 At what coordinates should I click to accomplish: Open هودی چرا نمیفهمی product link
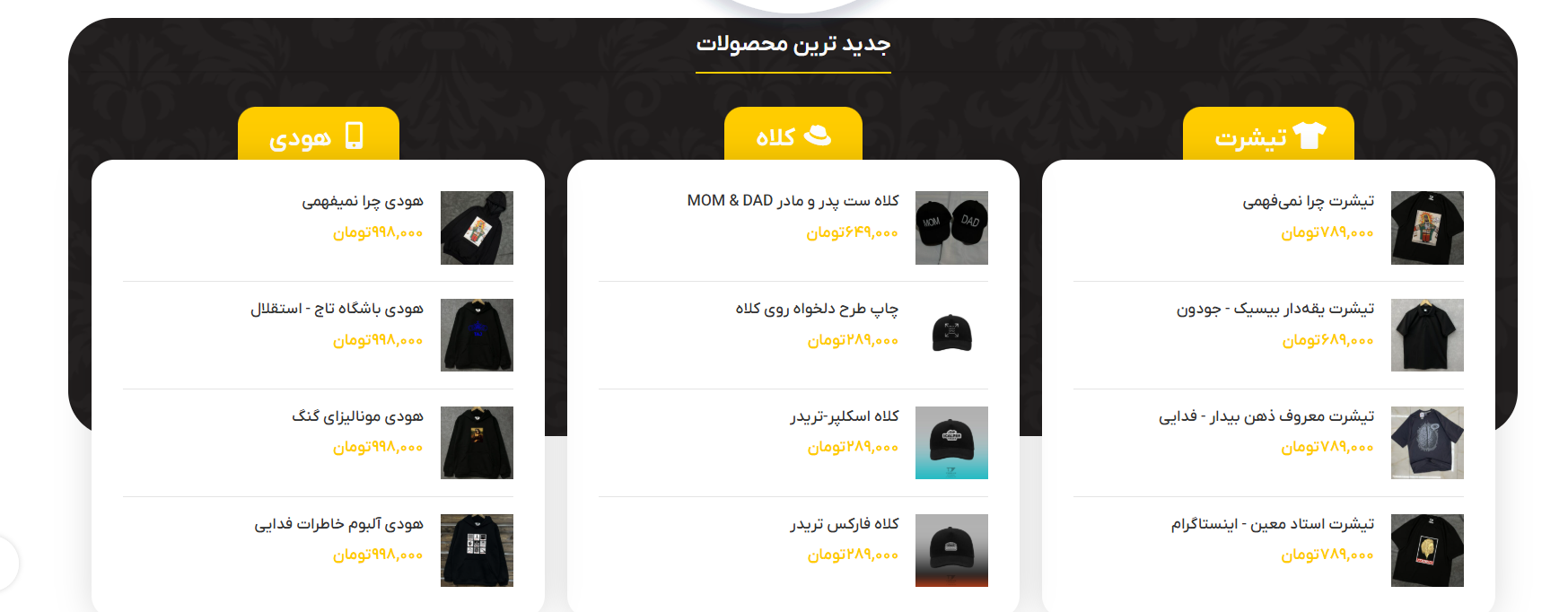point(363,201)
